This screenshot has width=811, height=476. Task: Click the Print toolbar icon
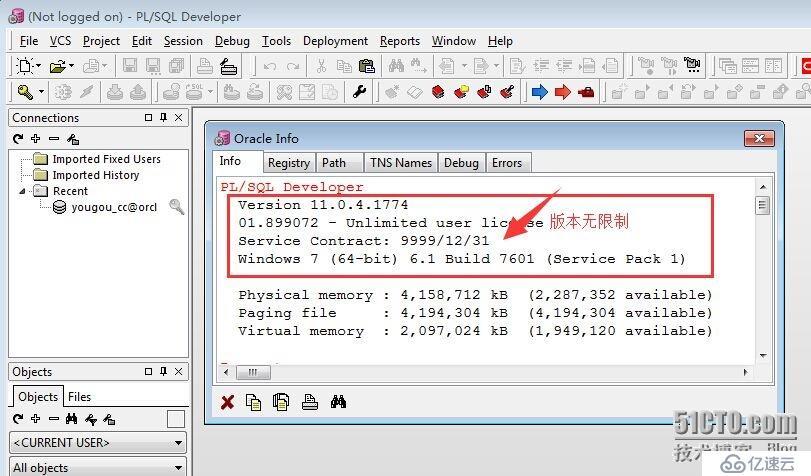click(205, 66)
